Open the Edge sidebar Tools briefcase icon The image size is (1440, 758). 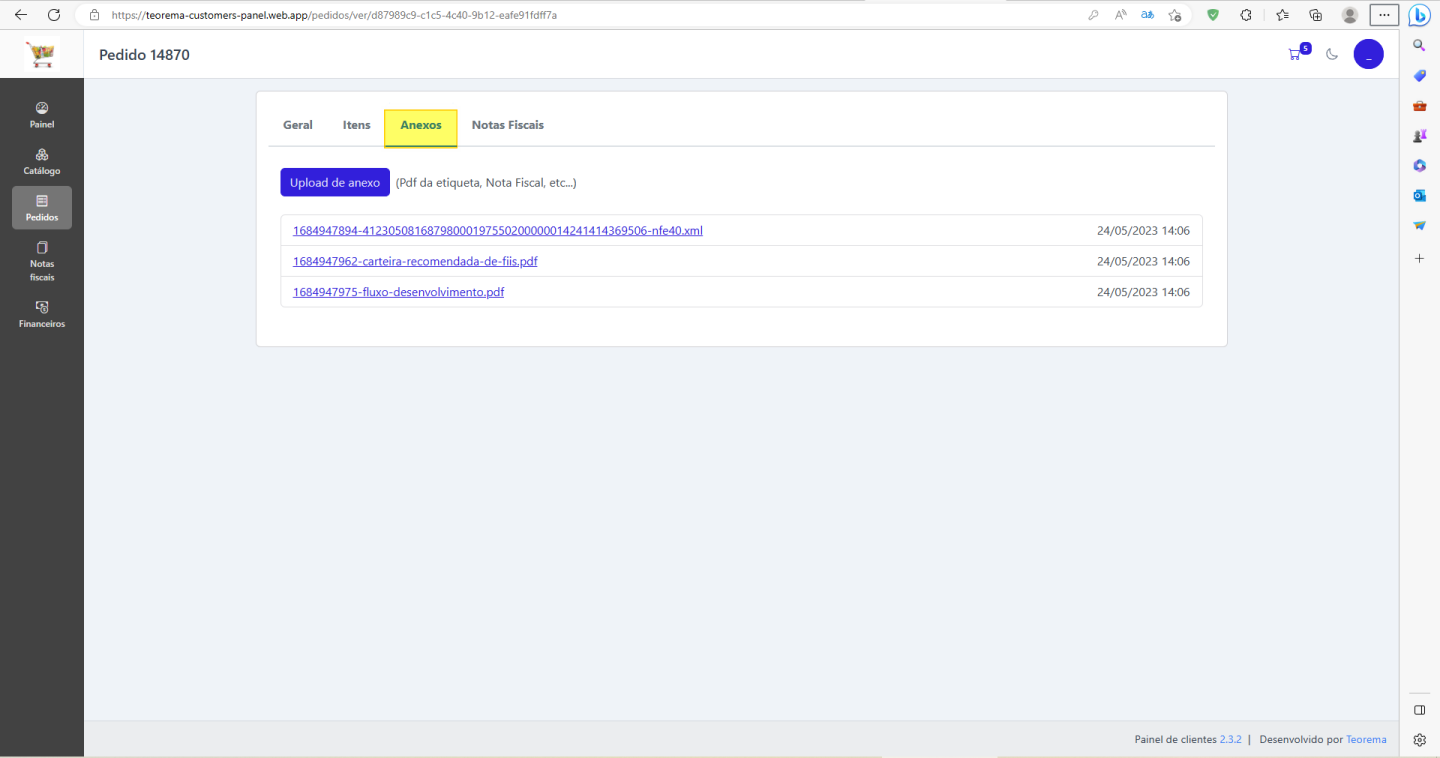click(1419, 106)
